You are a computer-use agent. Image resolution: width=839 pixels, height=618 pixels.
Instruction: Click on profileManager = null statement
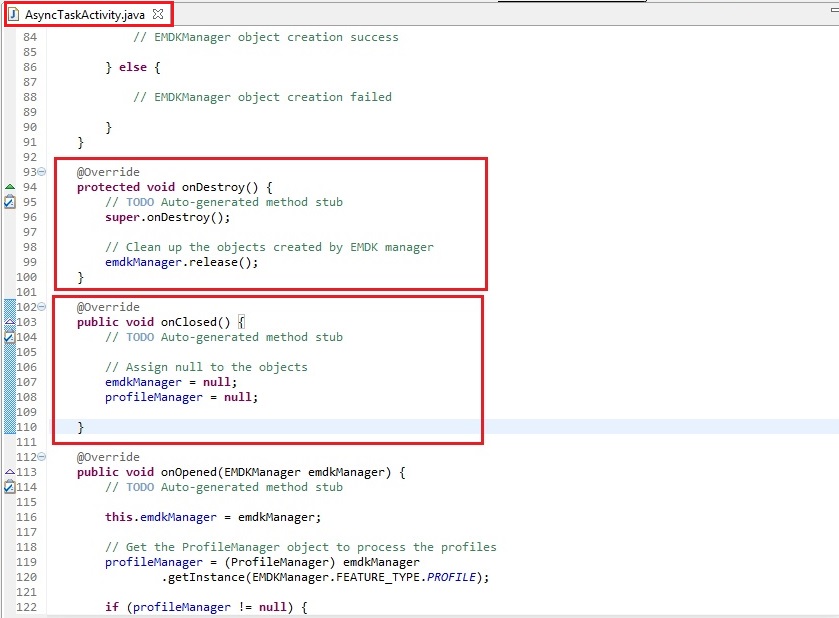coord(181,397)
